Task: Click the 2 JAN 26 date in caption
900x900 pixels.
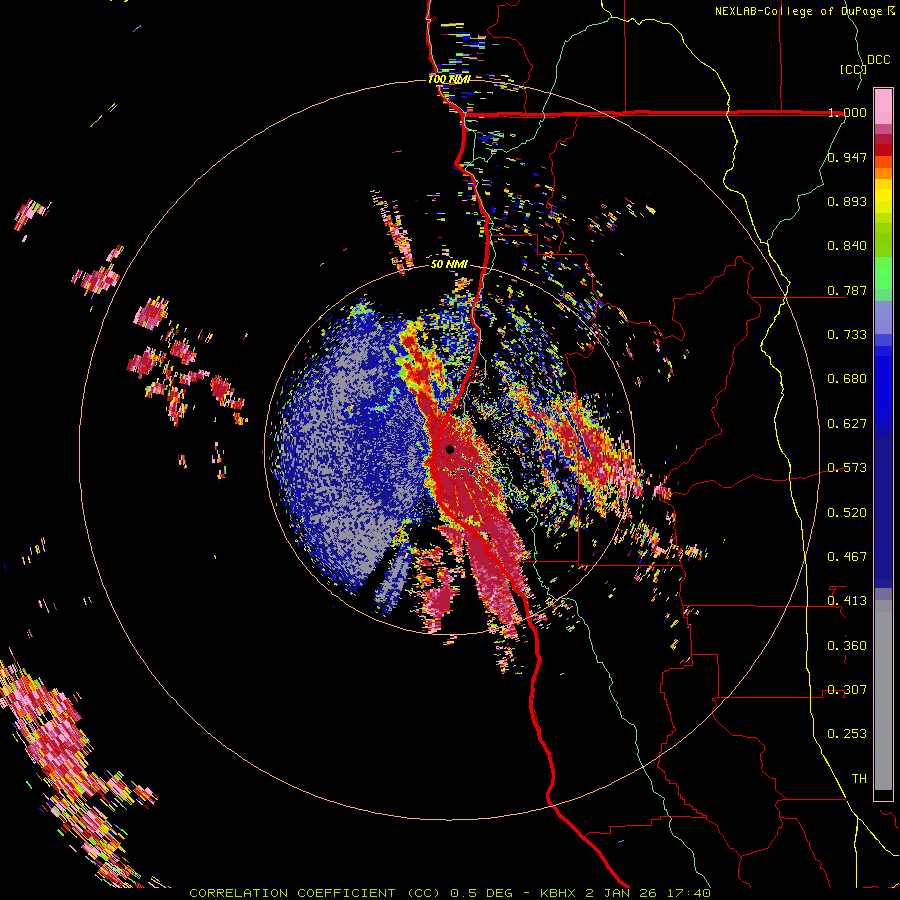Action: tap(621, 893)
